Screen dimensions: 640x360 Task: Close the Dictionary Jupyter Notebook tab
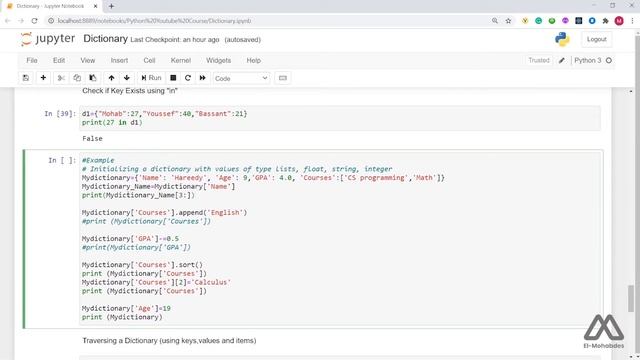(x=96, y=6)
